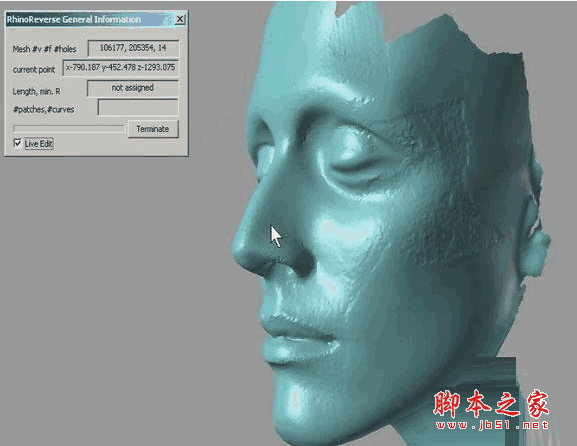Select the current point coordinates field

coord(121,68)
